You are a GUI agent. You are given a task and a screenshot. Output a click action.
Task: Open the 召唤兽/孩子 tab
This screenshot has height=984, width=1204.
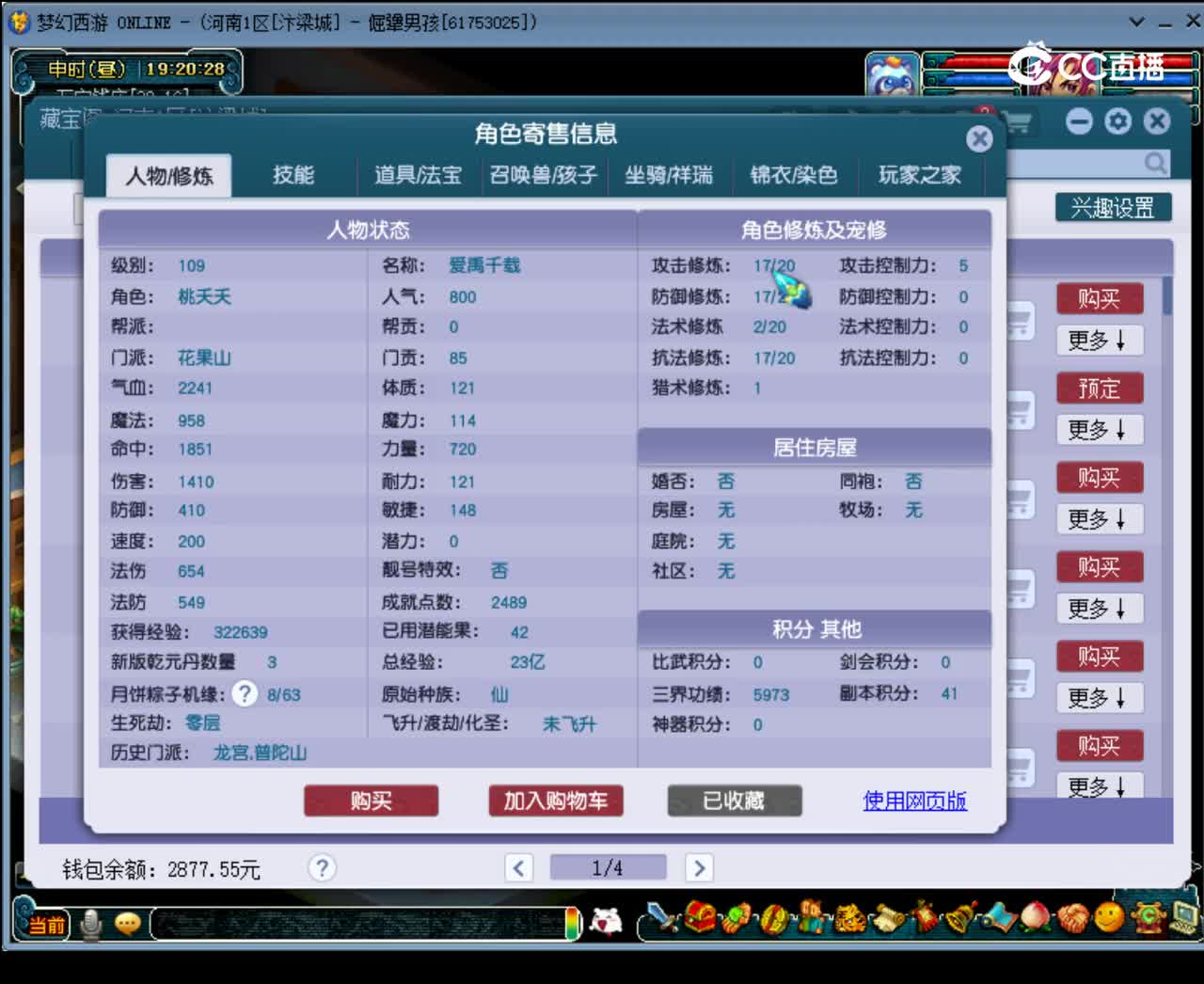coord(544,175)
